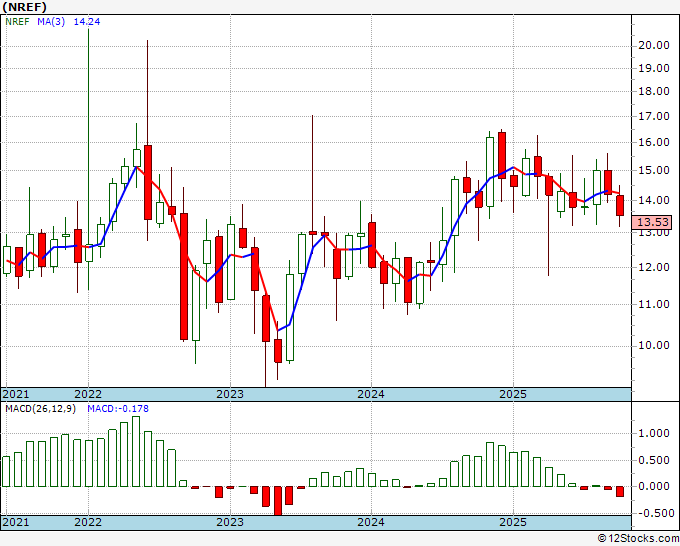The height and width of the screenshot is (546, 680).
Task: Click the 12.00 price axis label
Action: pyautogui.click(x=654, y=267)
